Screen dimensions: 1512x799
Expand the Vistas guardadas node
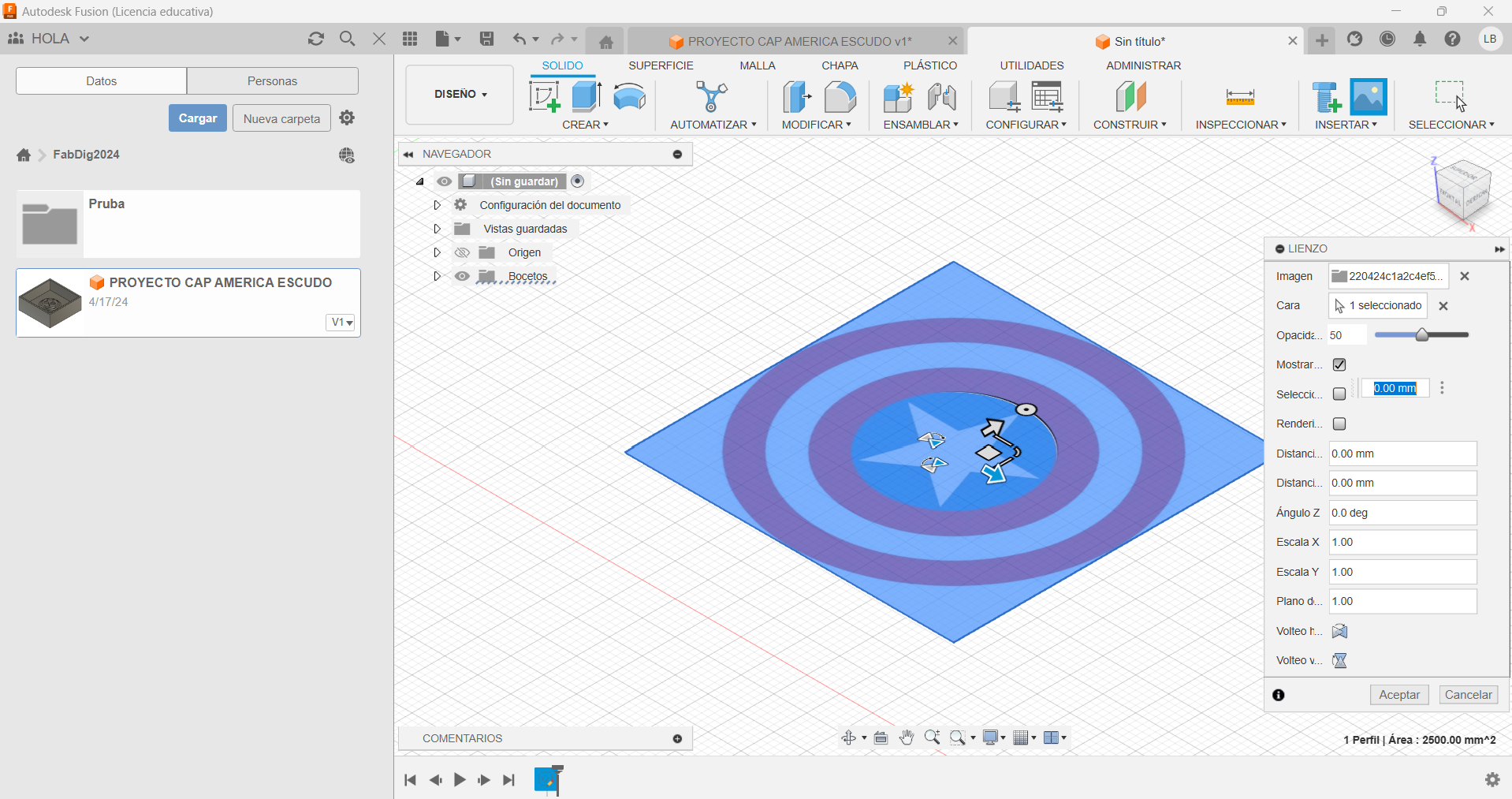437,229
